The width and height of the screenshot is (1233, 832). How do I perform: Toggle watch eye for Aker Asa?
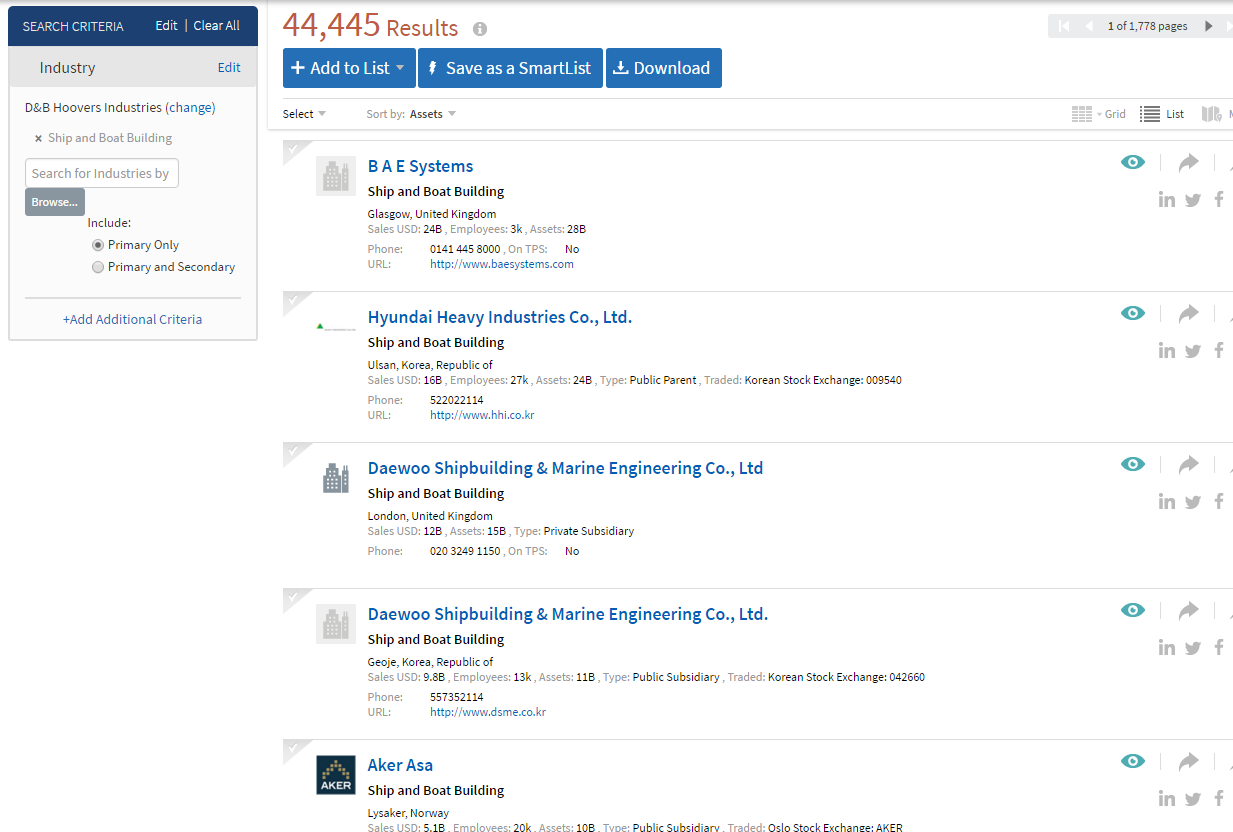pos(1133,761)
